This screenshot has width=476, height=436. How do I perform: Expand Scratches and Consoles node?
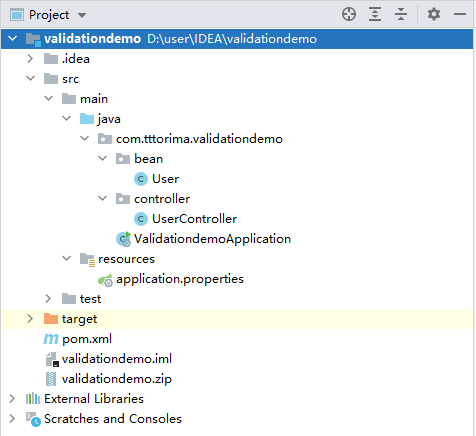pyautogui.click(x=12, y=419)
